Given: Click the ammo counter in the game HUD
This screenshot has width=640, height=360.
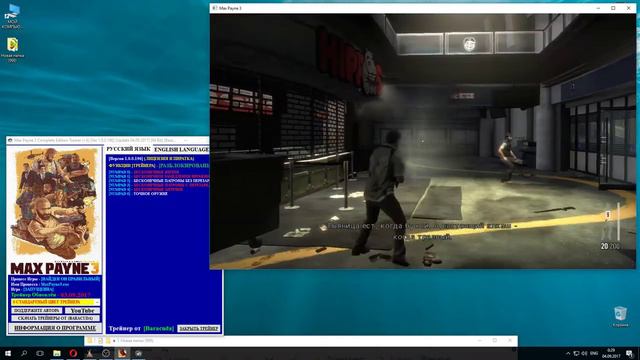Looking at the screenshot, I should coord(610,246).
